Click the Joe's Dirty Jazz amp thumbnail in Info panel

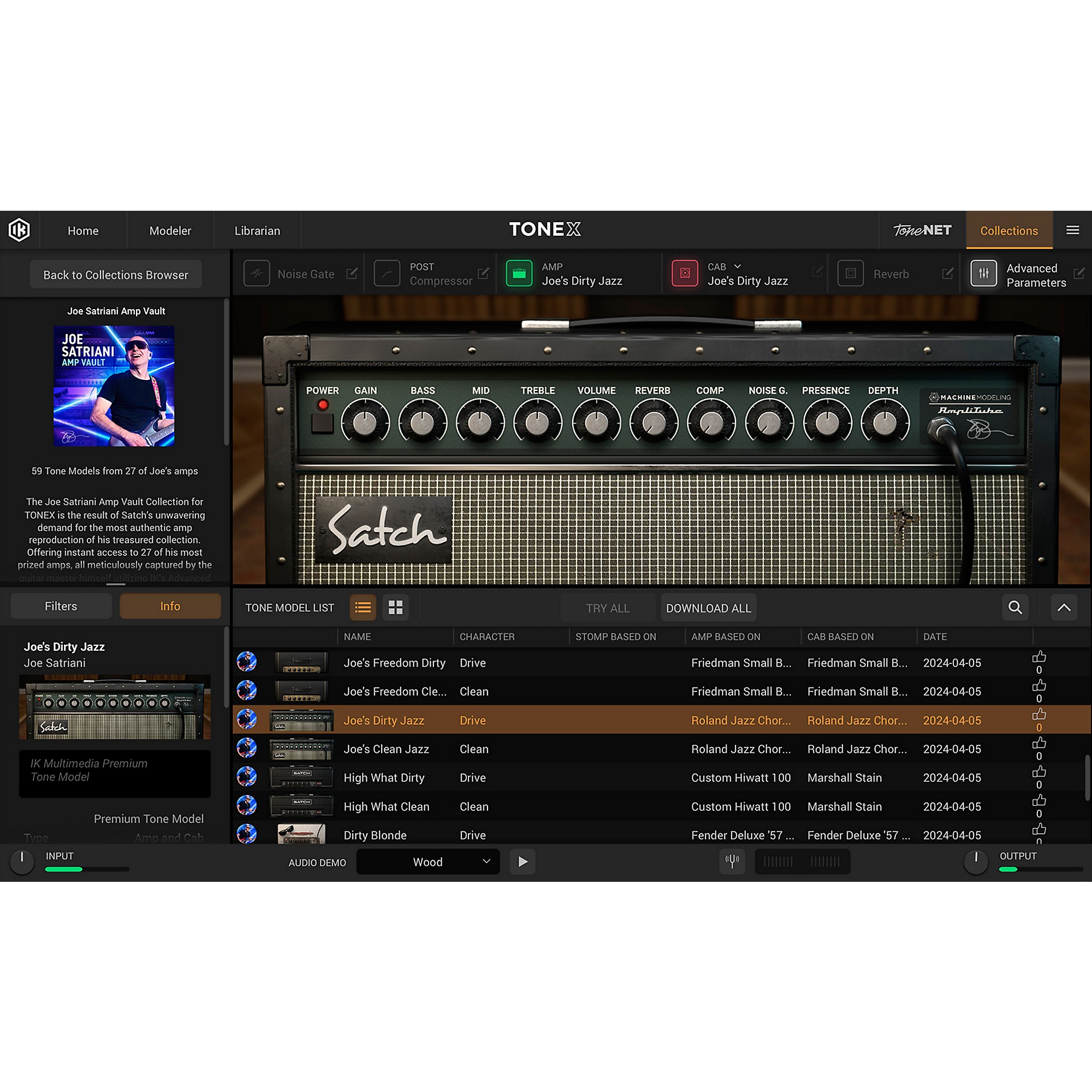click(115, 707)
